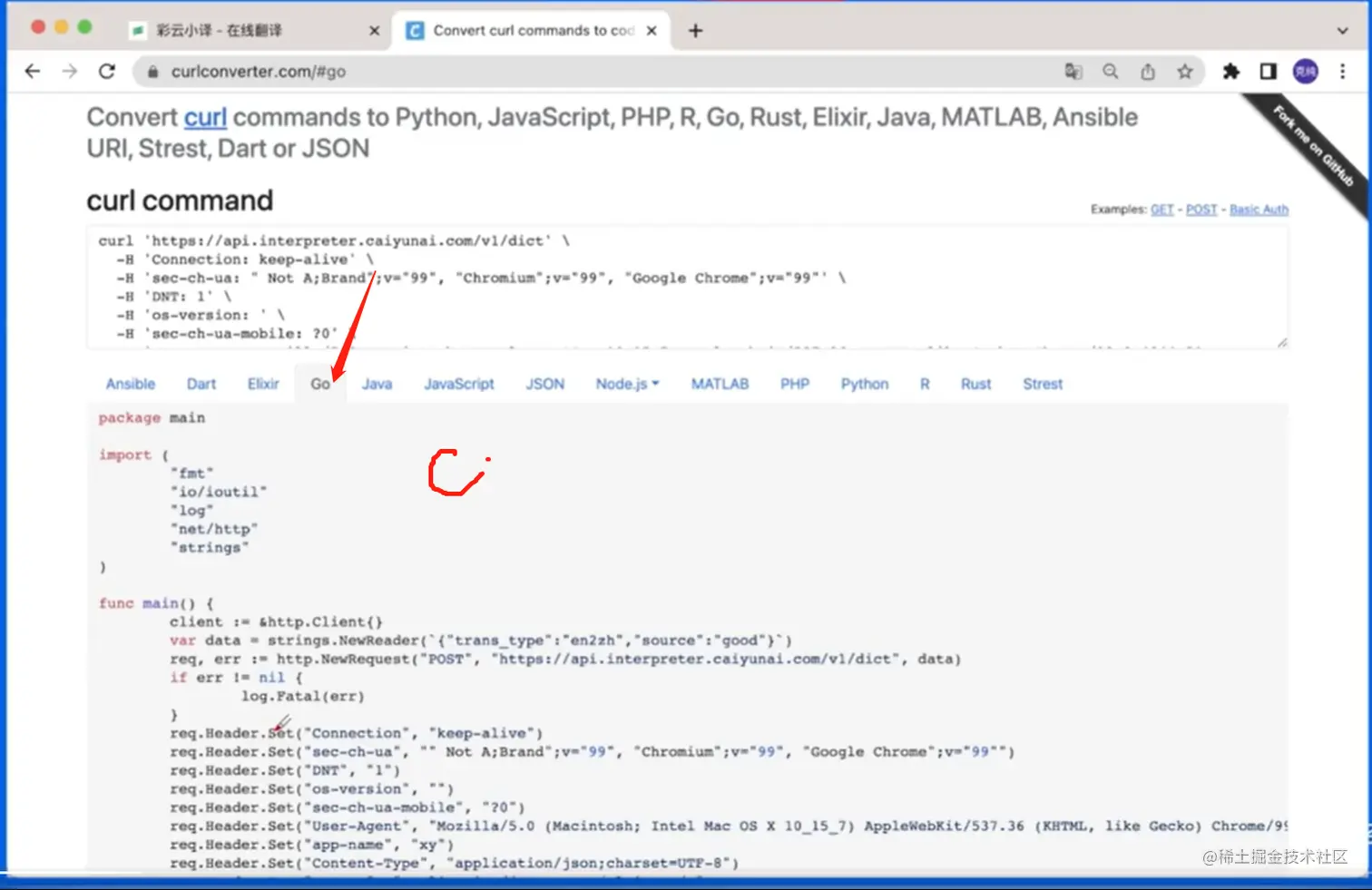Follow the curl link in the heading
The image size is (1372, 890).
tap(205, 118)
